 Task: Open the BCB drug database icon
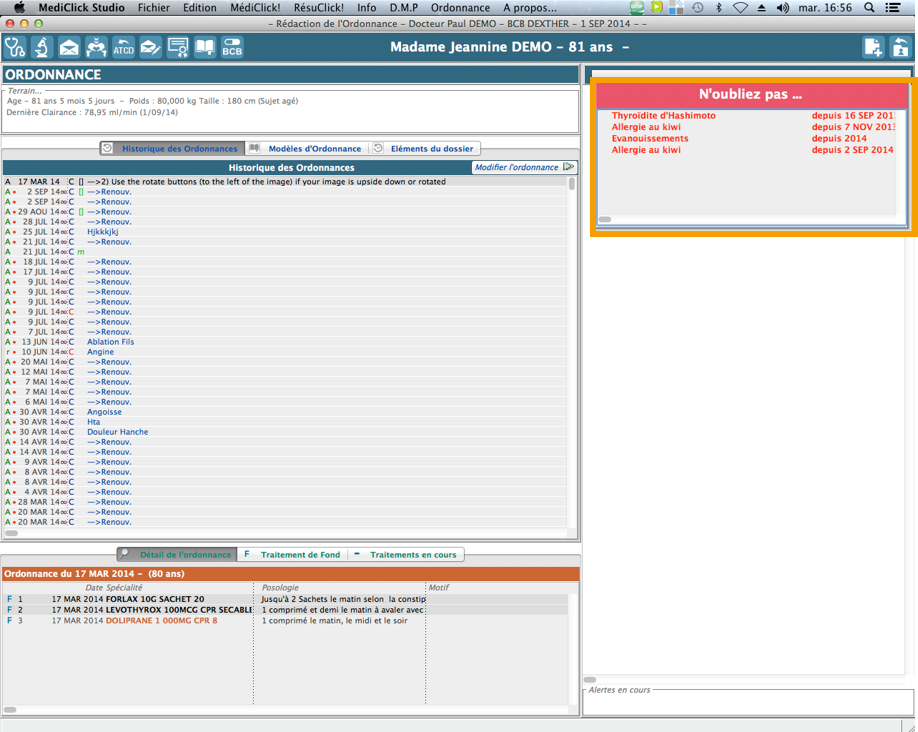232,47
